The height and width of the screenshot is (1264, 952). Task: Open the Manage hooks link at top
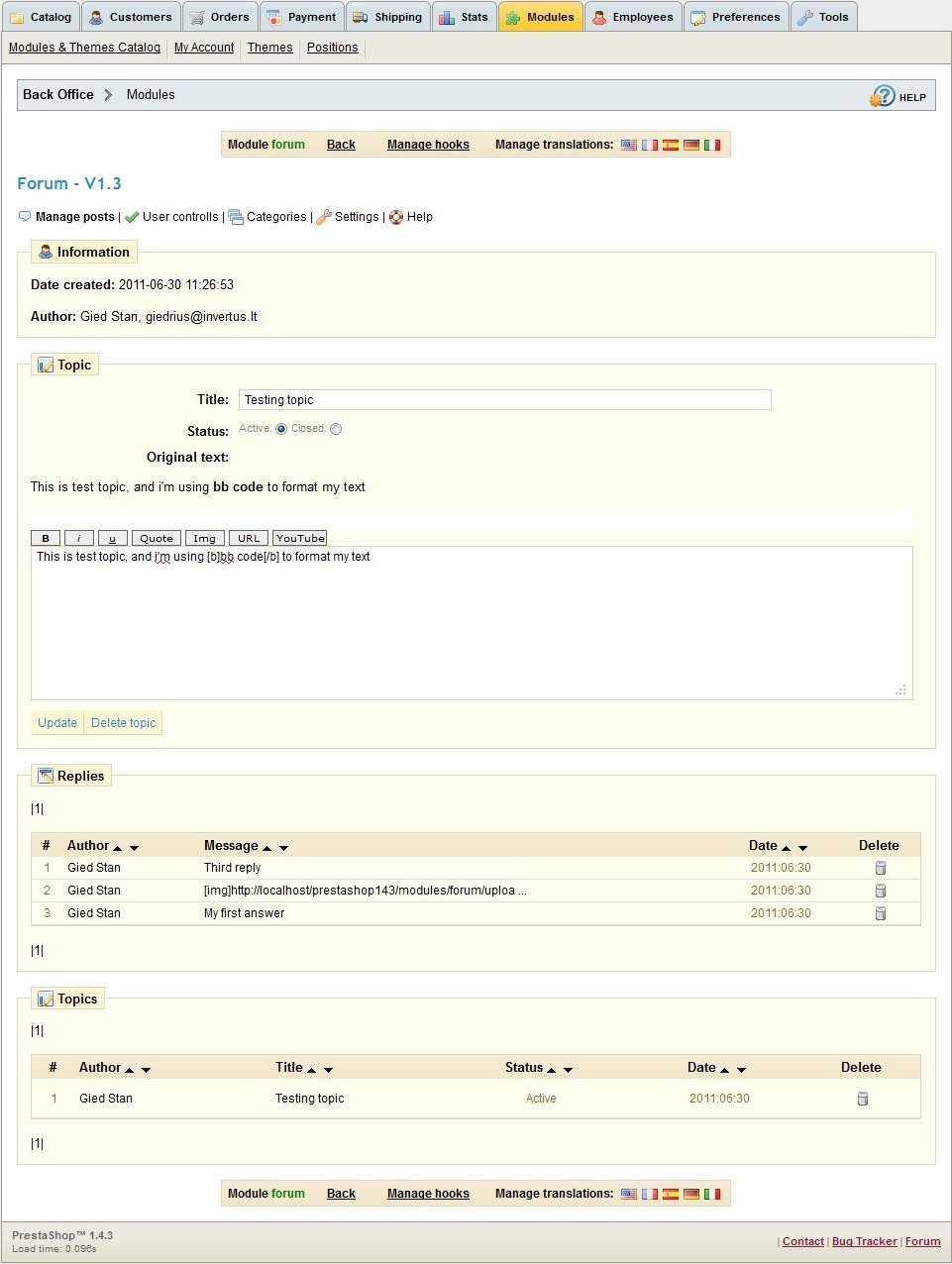[x=428, y=145]
